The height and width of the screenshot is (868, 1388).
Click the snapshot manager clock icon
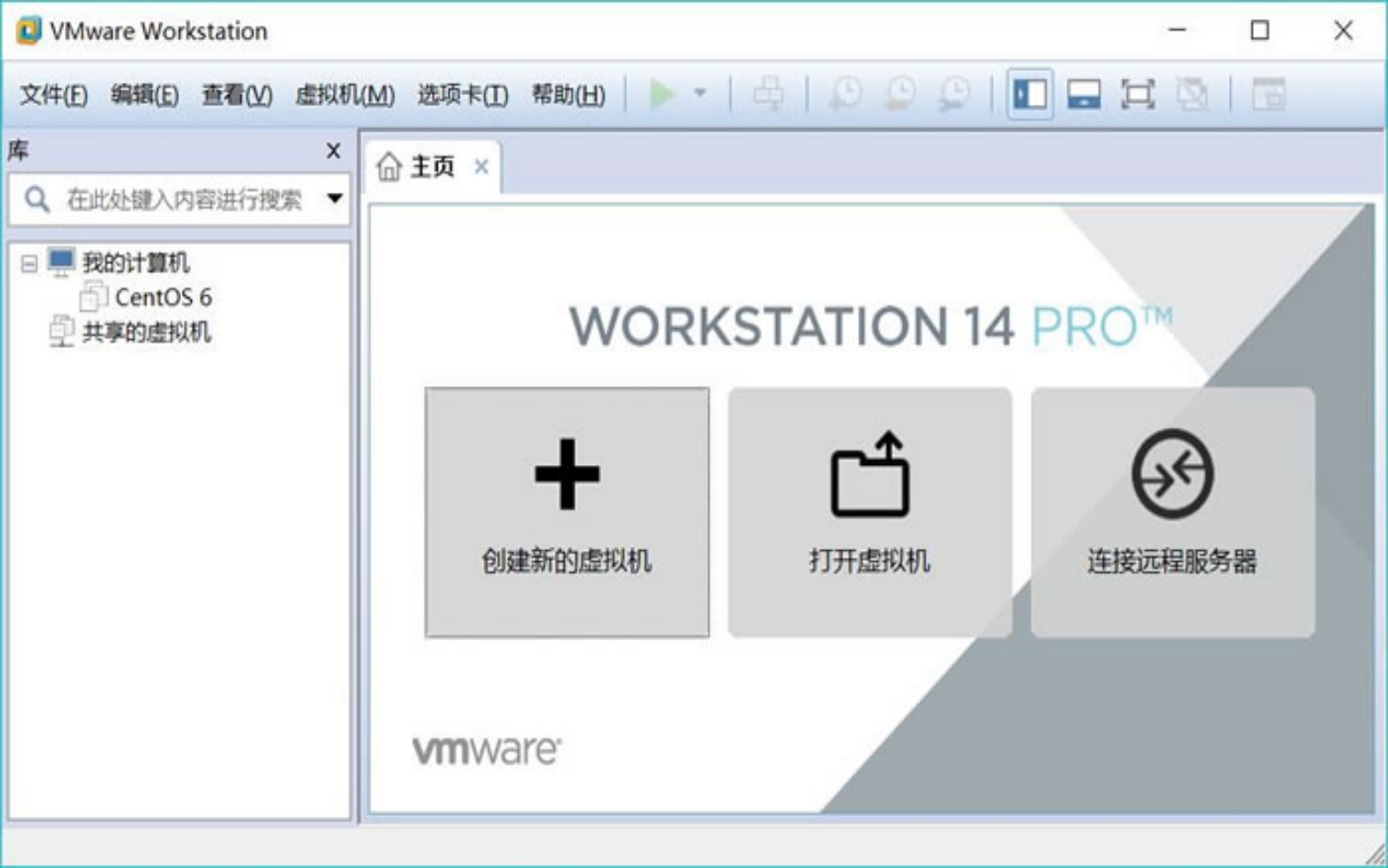point(955,93)
